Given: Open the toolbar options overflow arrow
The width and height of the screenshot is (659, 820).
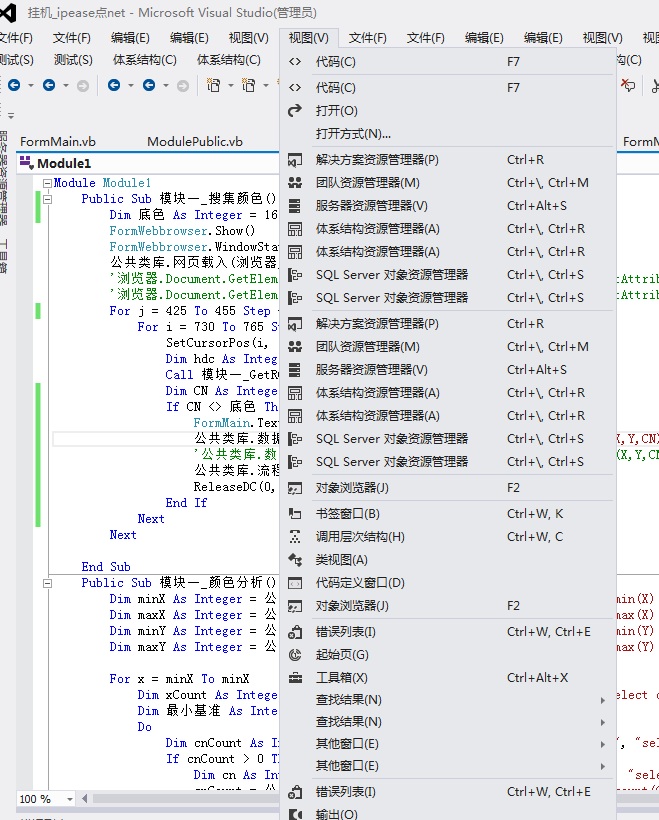Looking at the screenshot, I should pos(10,115).
